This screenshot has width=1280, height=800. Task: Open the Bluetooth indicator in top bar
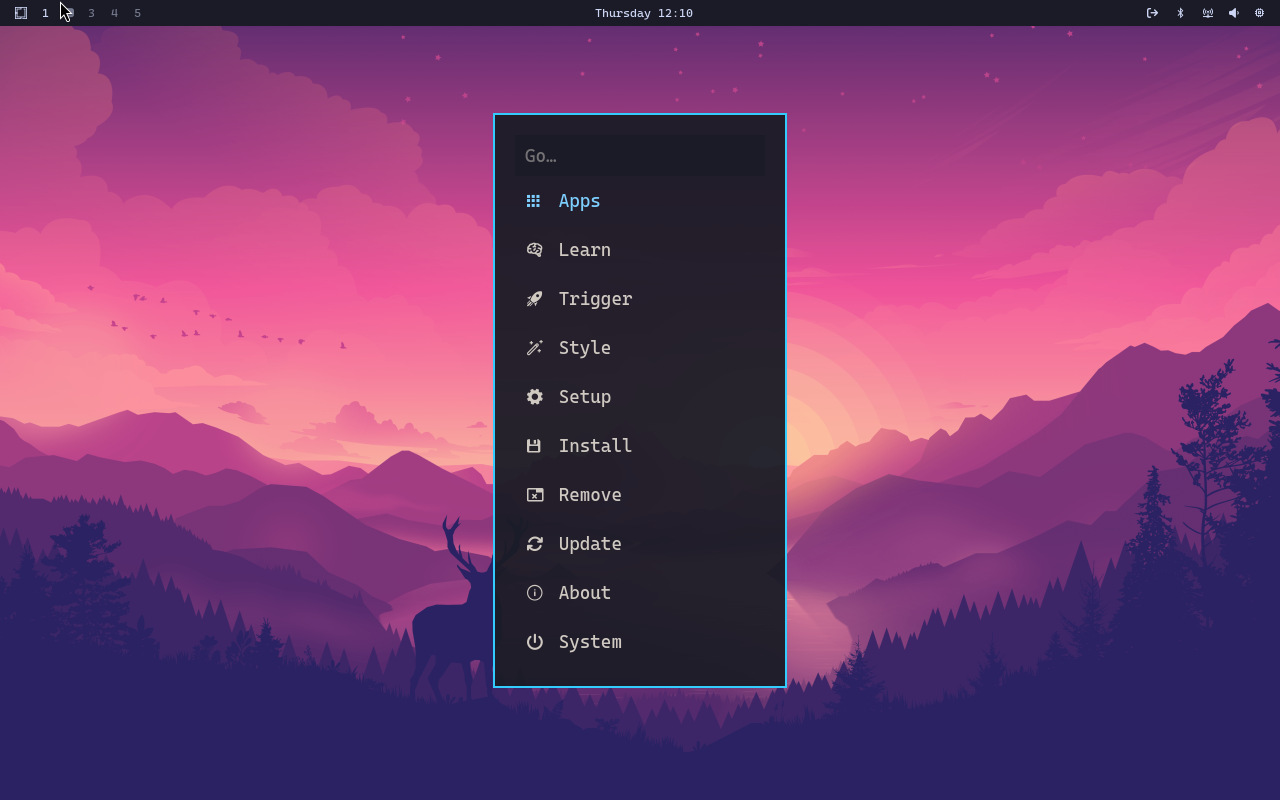point(1180,13)
